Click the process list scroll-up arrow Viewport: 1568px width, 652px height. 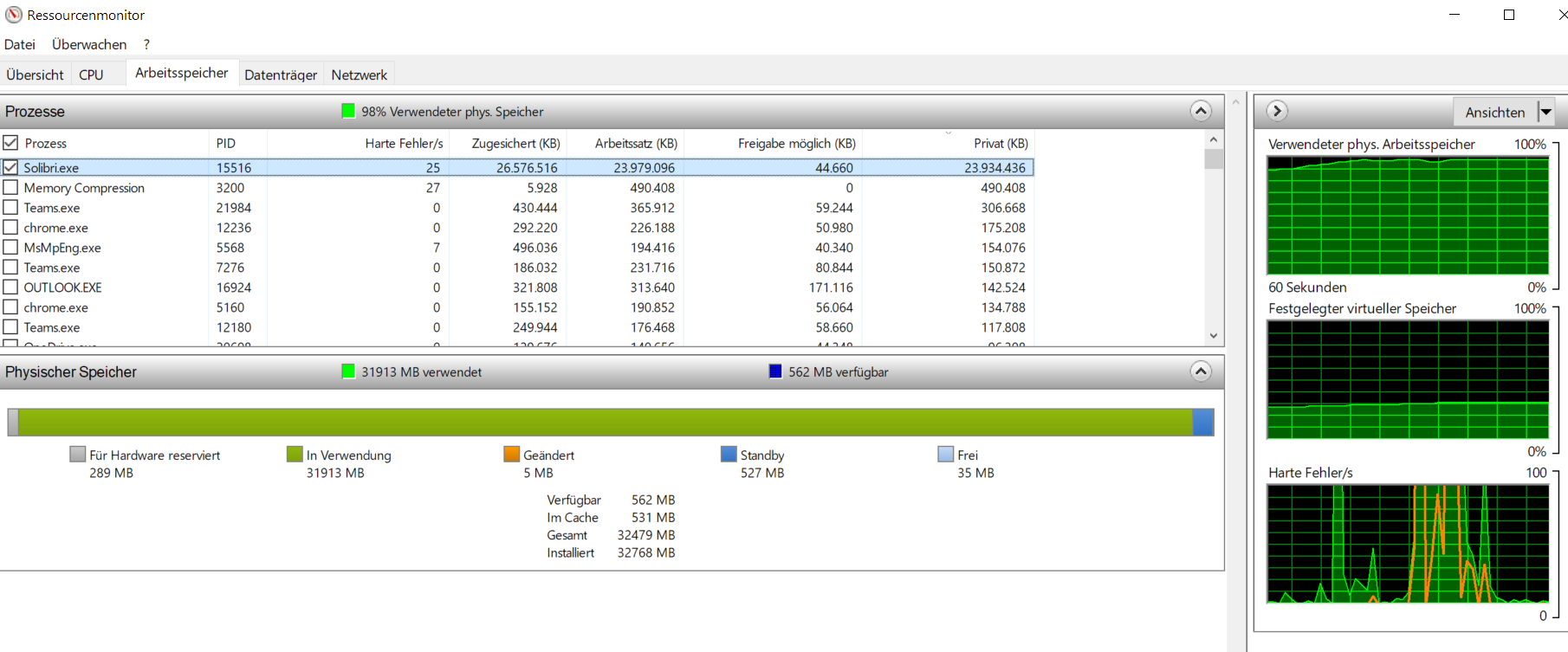pyautogui.click(x=1214, y=139)
